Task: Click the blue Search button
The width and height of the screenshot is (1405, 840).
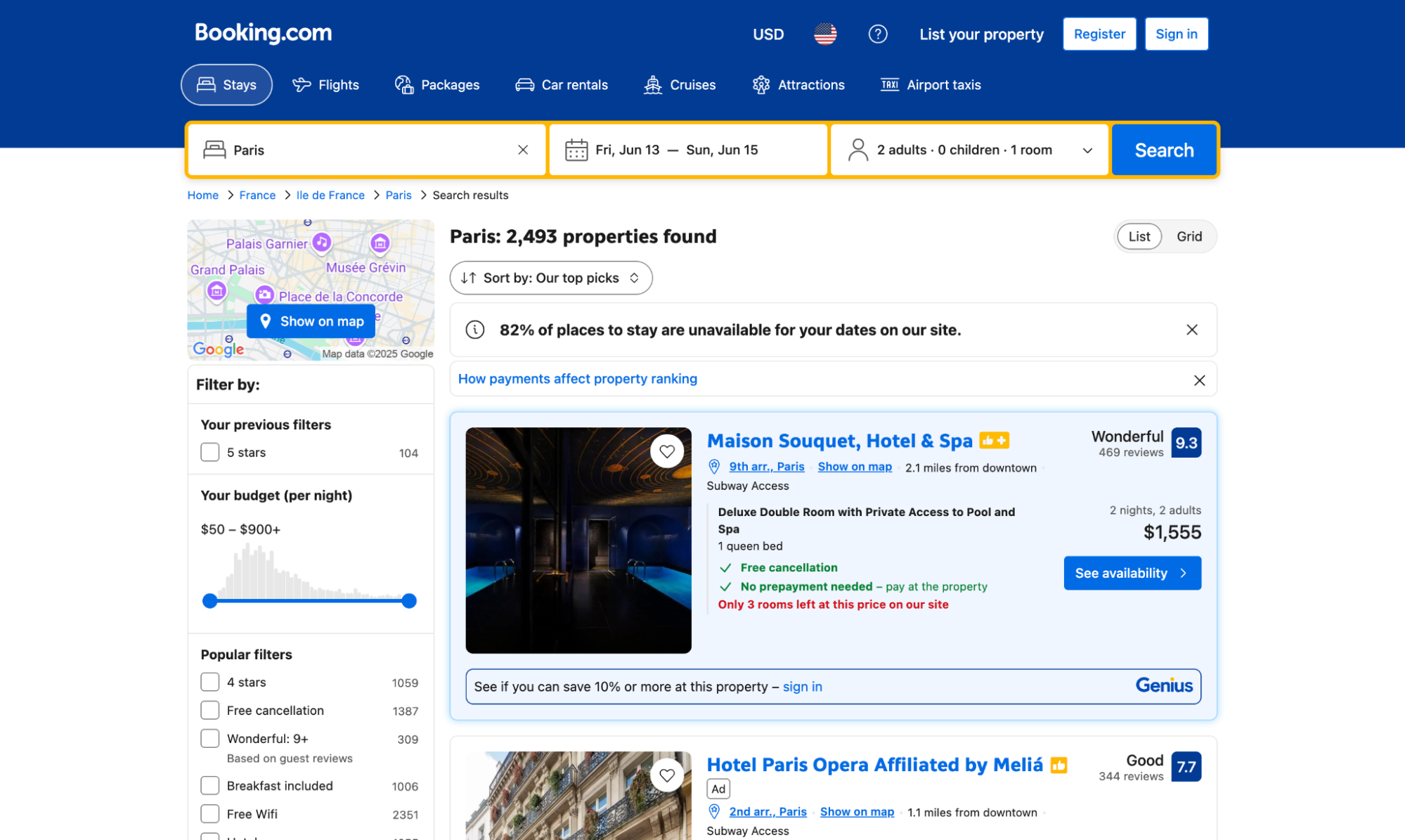Action: pyautogui.click(x=1164, y=150)
